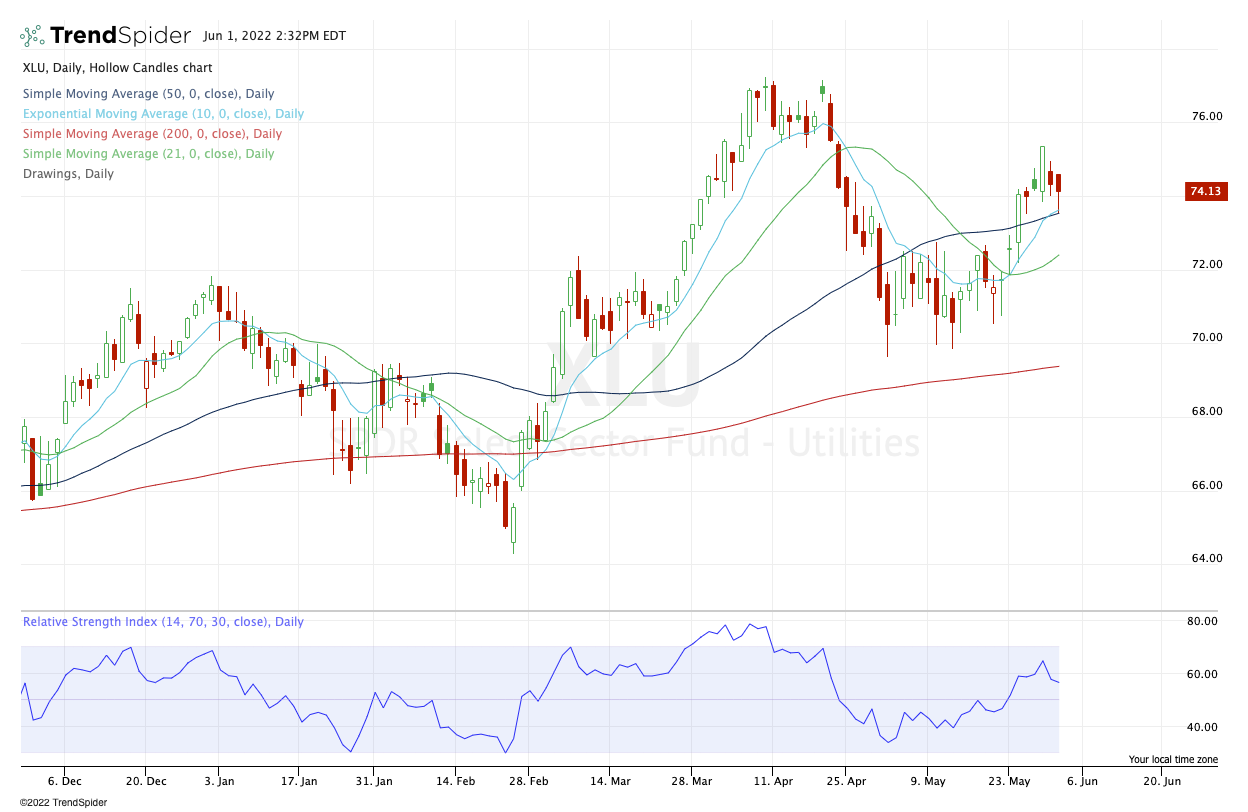Toggle the Simple Moving Average 200 legend
This screenshot has height=812, width=1248.
coord(152,134)
